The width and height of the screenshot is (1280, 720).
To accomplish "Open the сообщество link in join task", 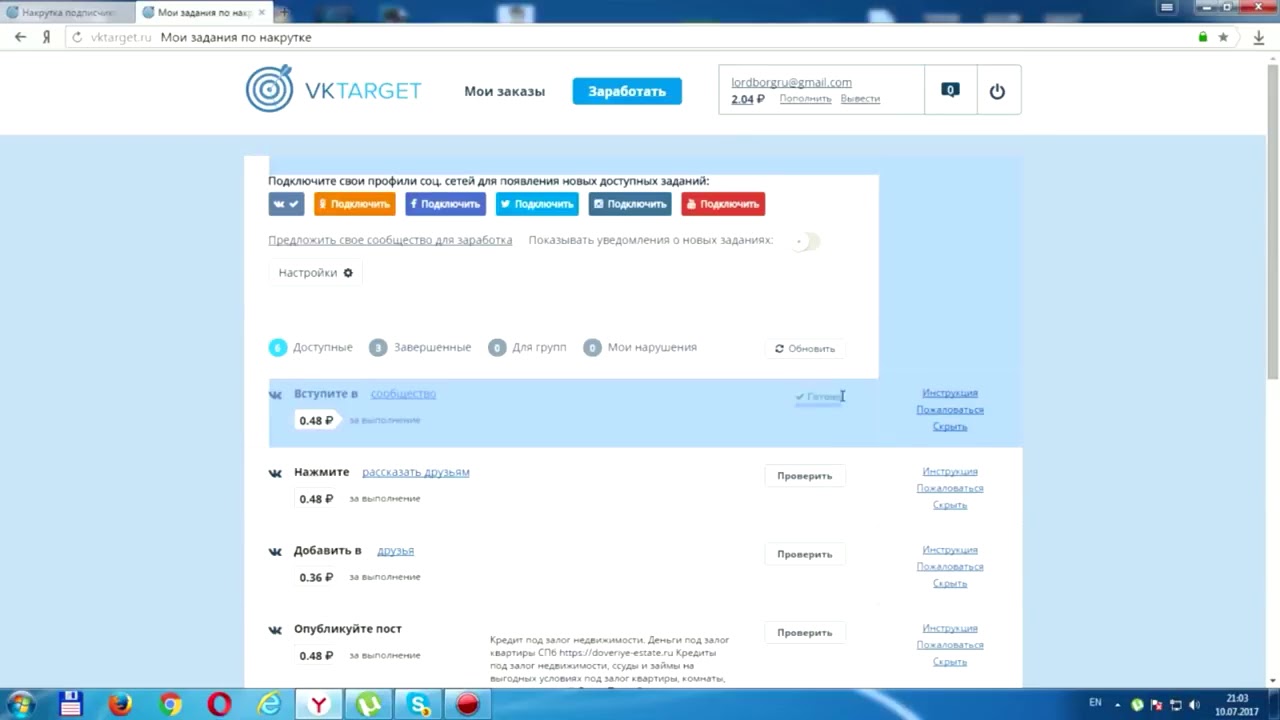I will point(403,394).
